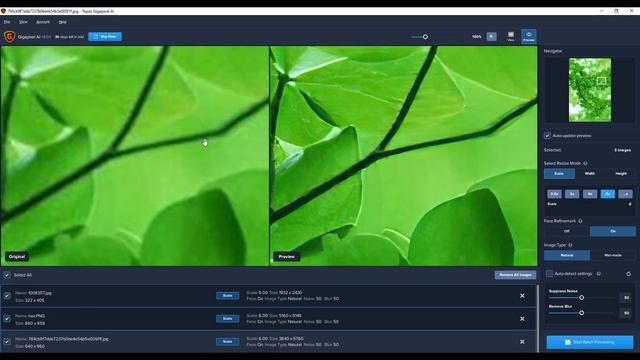Click the info icon beside Auto-detect settings
Screen dimensions: 640x360
point(599,273)
